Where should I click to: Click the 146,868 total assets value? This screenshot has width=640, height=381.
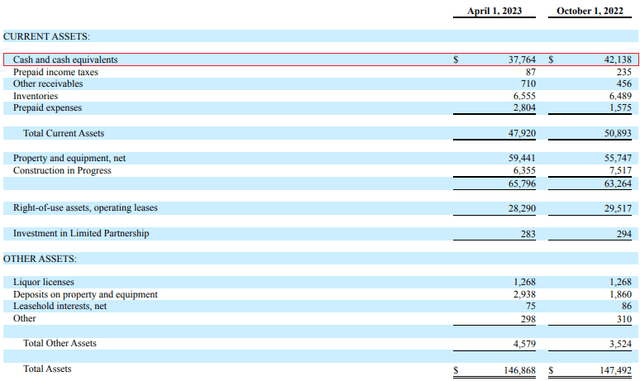click(x=520, y=370)
